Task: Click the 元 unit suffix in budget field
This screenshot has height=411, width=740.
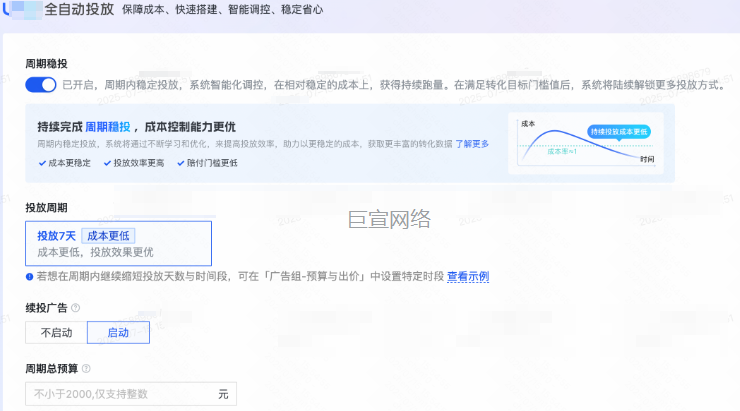Action: point(223,394)
